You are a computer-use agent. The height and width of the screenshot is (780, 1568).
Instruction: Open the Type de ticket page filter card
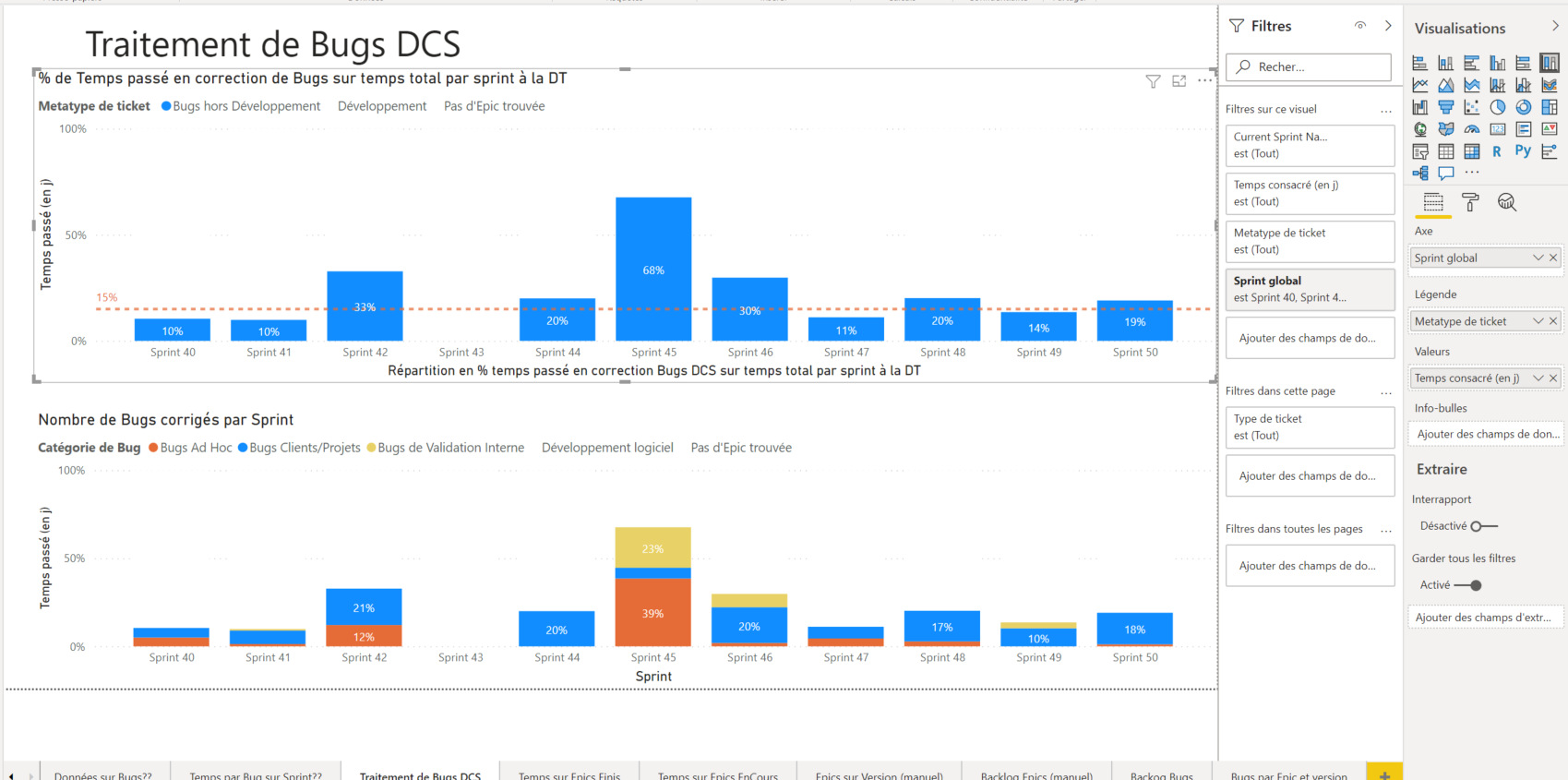(x=1310, y=426)
